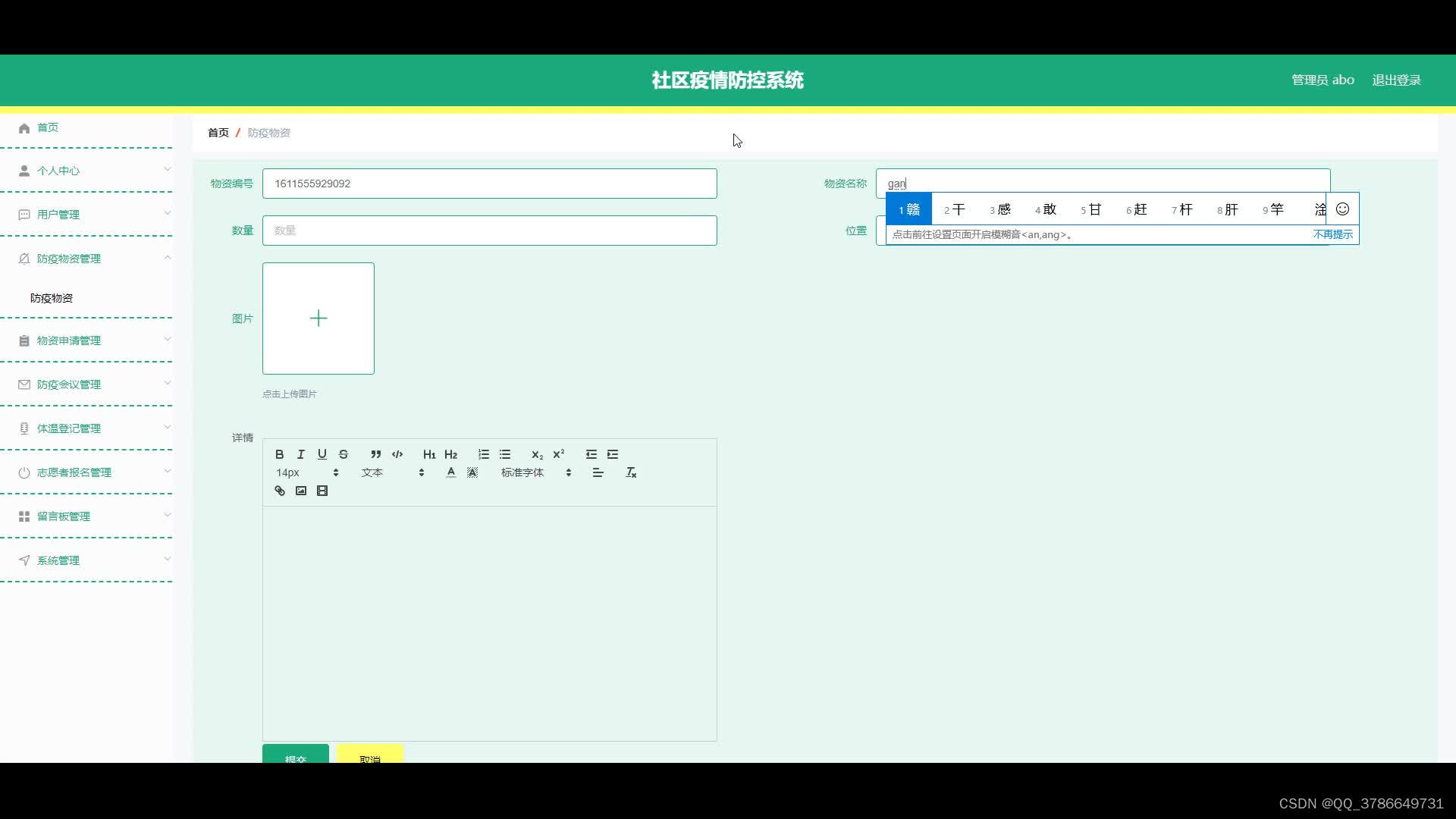Click the 提交 submit button
This screenshot has width=1456, height=819.
[x=296, y=755]
